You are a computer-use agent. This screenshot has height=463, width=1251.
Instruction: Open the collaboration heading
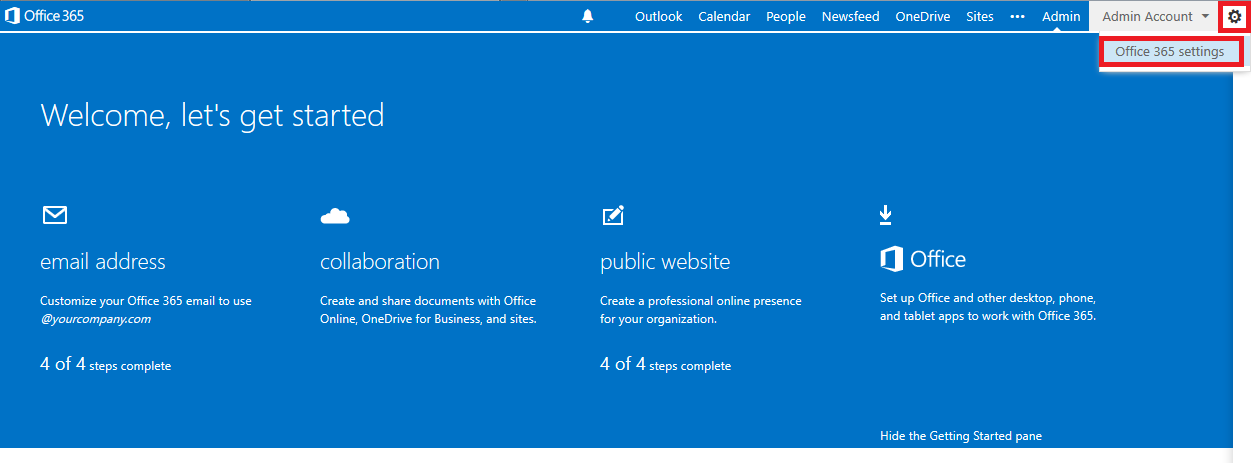pyautogui.click(x=380, y=262)
